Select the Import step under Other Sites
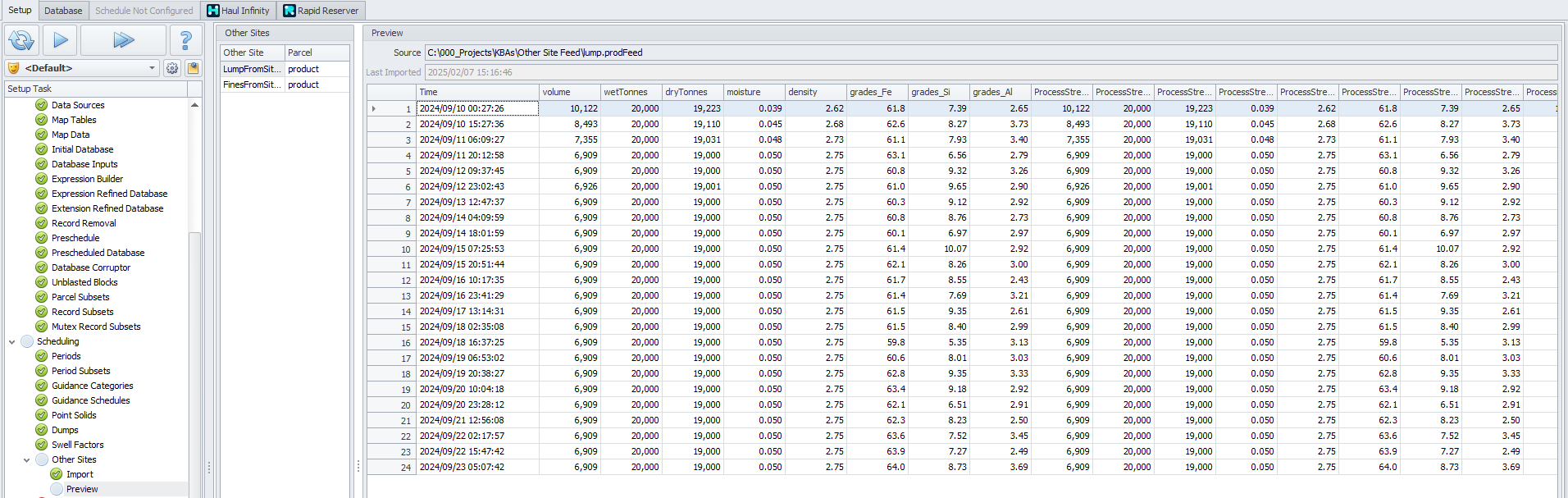This screenshot has height=498, width=1568. click(x=80, y=474)
